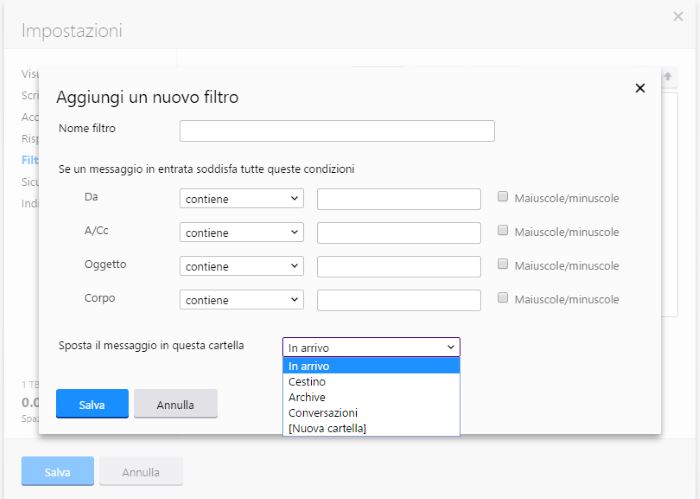Select In arrivo from the folder list

pos(371,366)
